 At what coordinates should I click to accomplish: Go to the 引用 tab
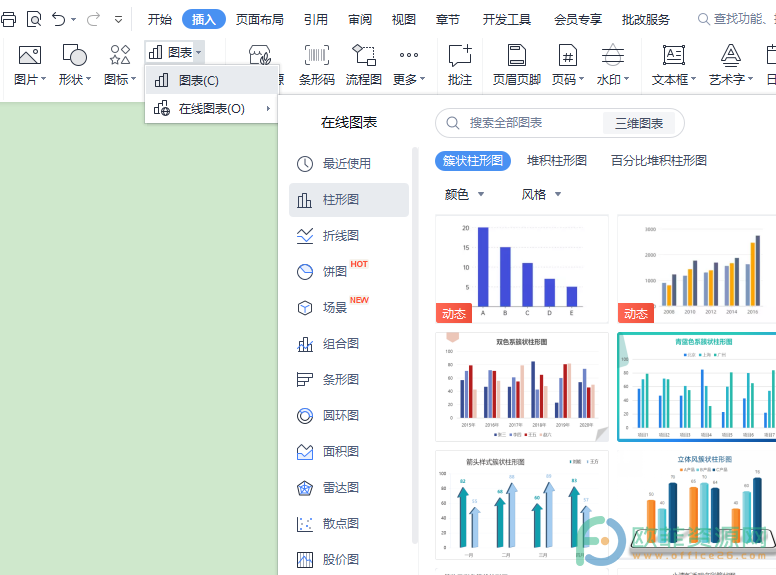point(316,19)
